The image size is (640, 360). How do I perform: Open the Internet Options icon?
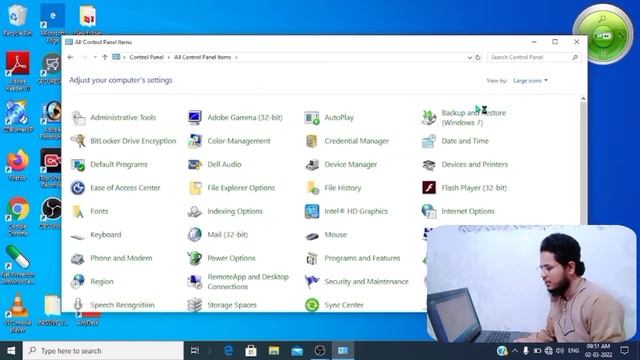pos(429,211)
